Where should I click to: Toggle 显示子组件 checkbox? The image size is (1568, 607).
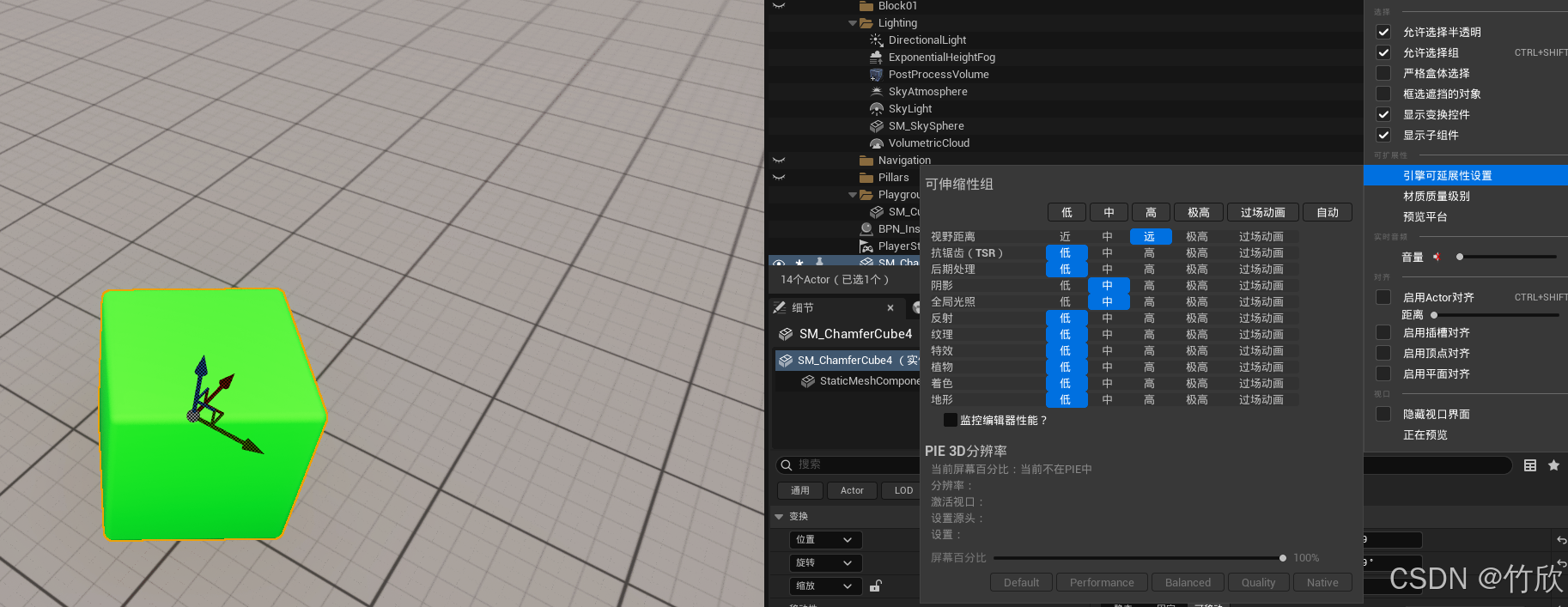tap(1383, 135)
